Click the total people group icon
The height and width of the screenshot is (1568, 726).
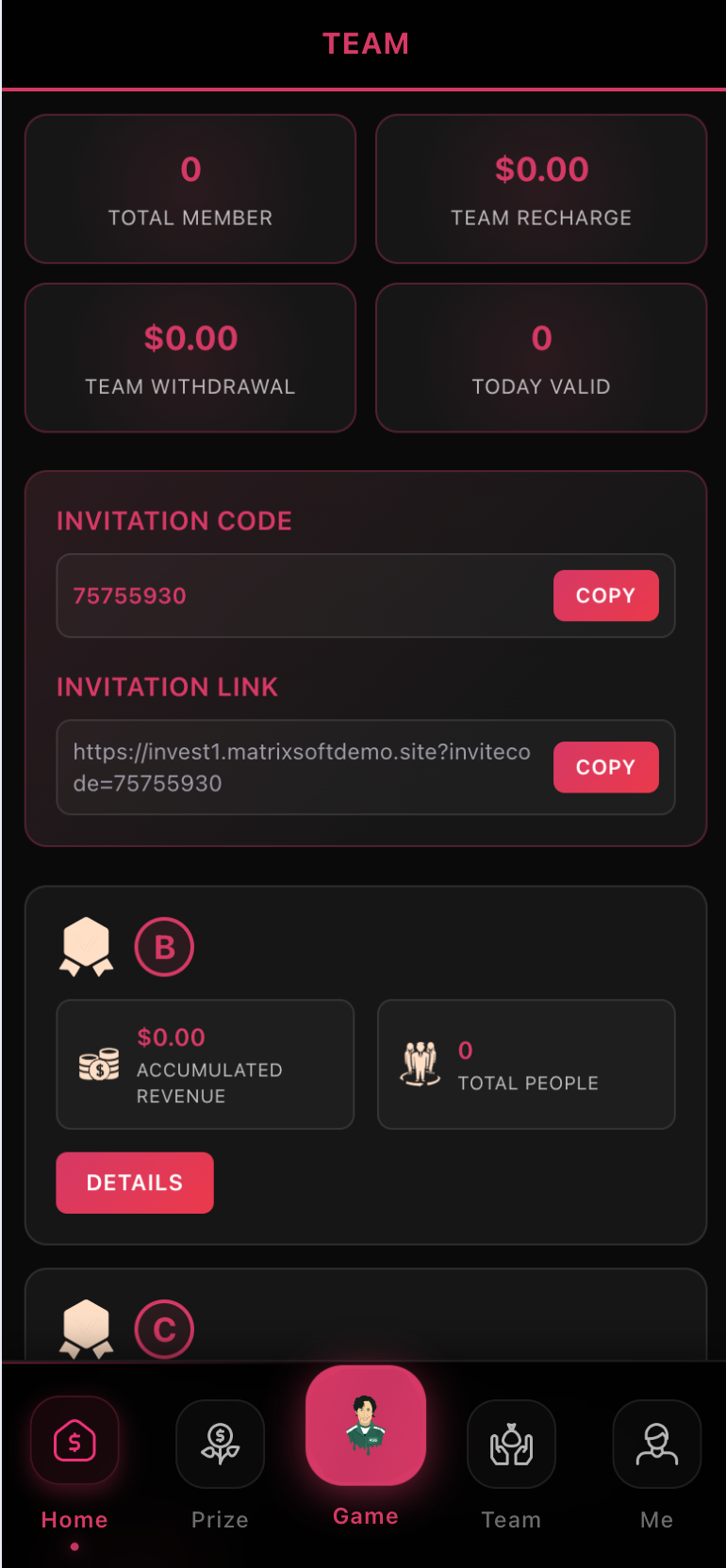421,1064
